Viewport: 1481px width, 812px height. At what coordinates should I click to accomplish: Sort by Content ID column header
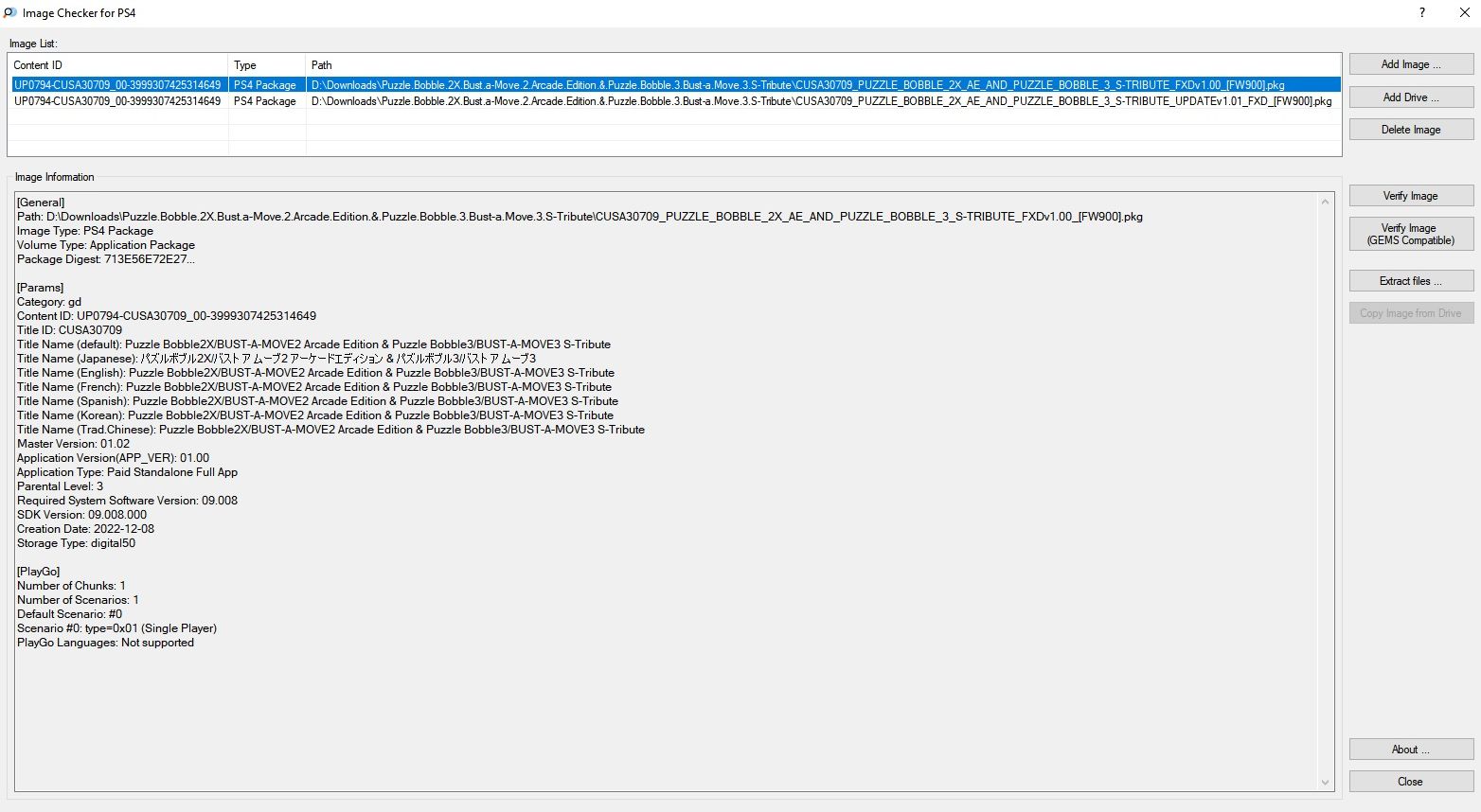118,65
